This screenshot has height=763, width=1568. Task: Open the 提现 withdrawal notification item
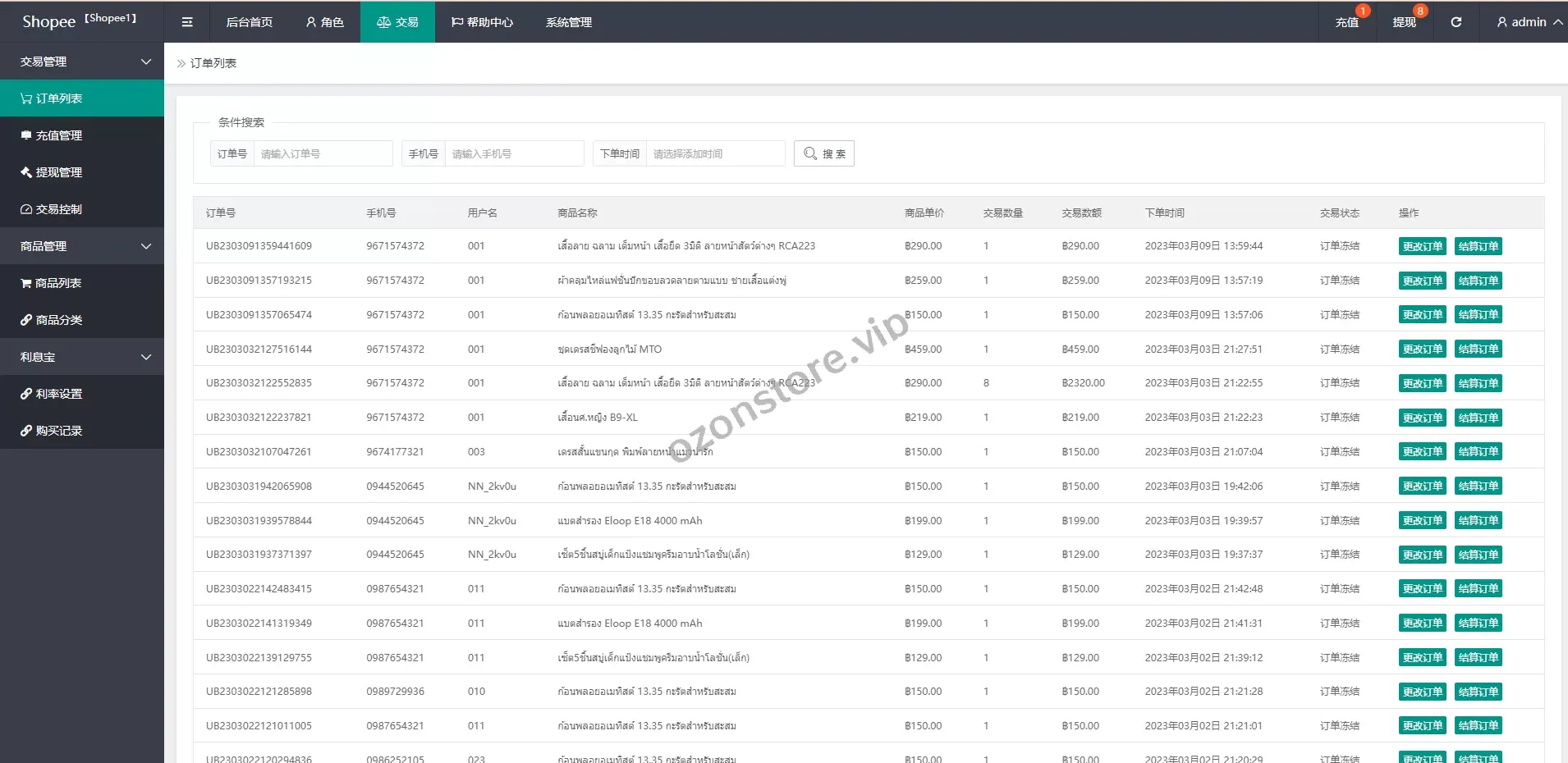(x=1404, y=22)
